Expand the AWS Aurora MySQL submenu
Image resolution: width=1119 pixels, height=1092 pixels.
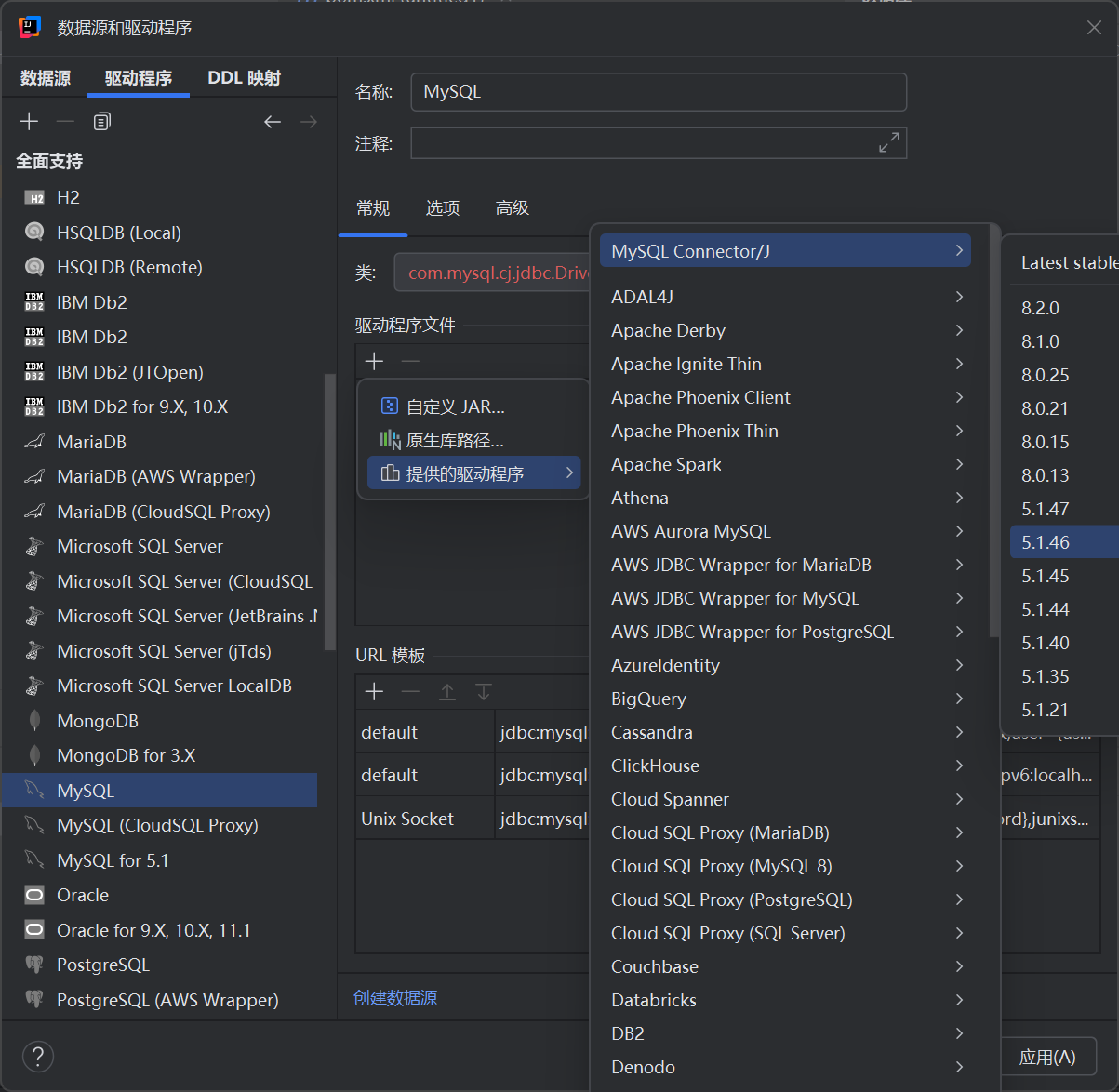tap(785, 531)
